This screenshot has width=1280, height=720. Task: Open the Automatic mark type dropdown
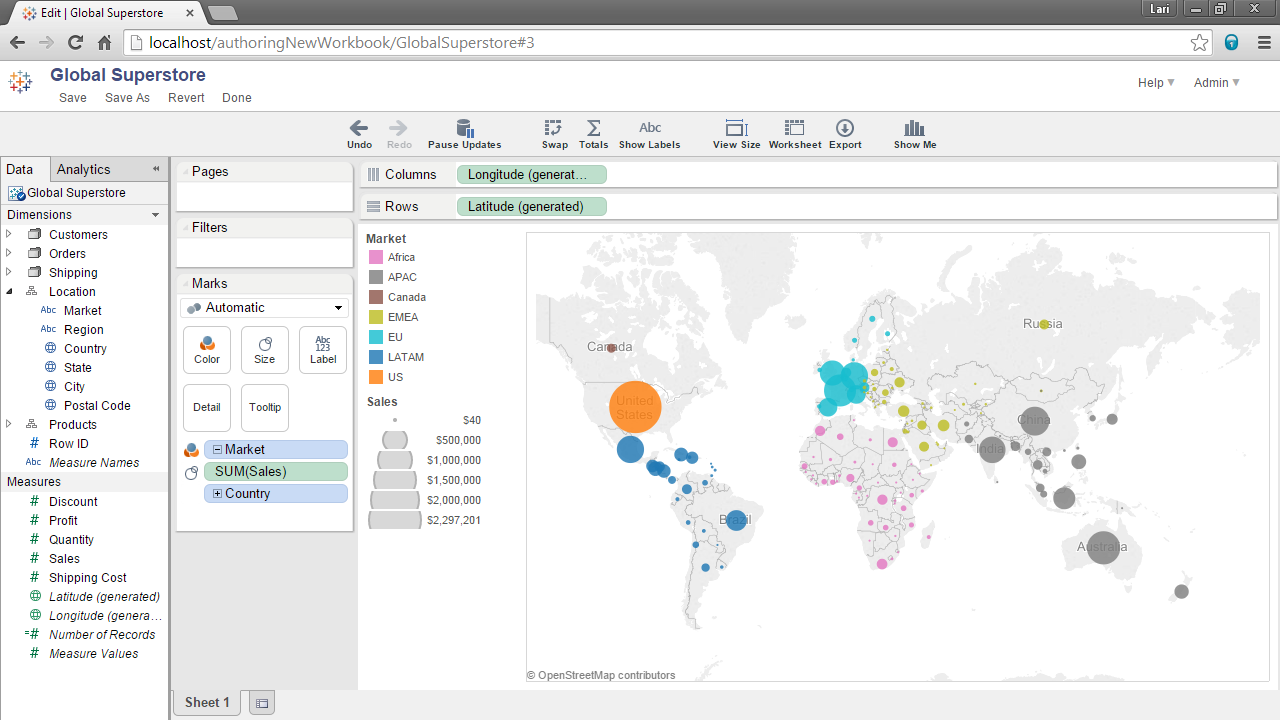click(x=265, y=308)
